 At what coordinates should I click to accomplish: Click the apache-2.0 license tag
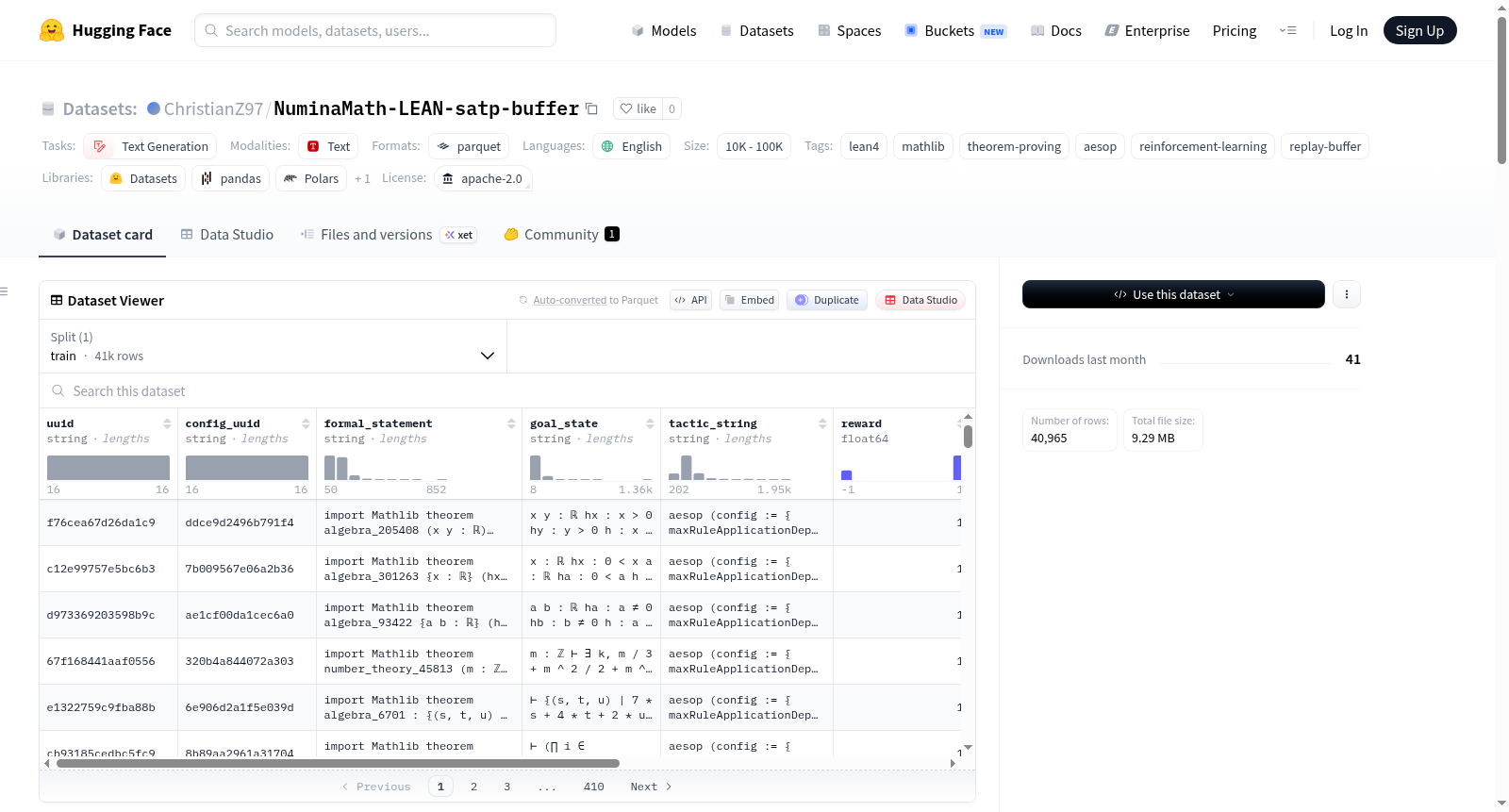pyautogui.click(x=483, y=178)
